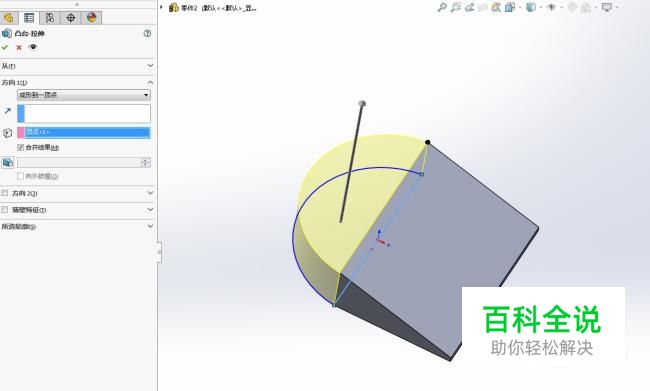Image resolution: width=650 pixels, height=391 pixels.
Task: Open the end condition dropdown in Direction 1
Action: pyautogui.click(x=84, y=95)
